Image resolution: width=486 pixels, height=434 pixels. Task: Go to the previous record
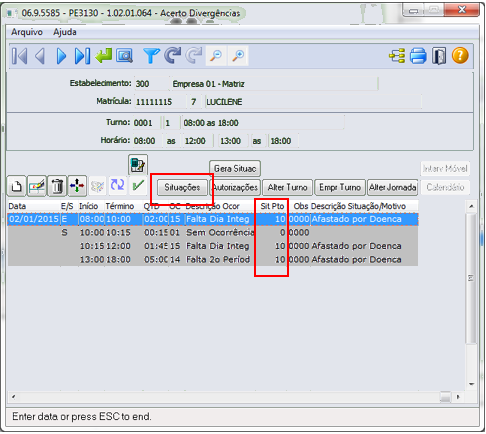pos(40,56)
